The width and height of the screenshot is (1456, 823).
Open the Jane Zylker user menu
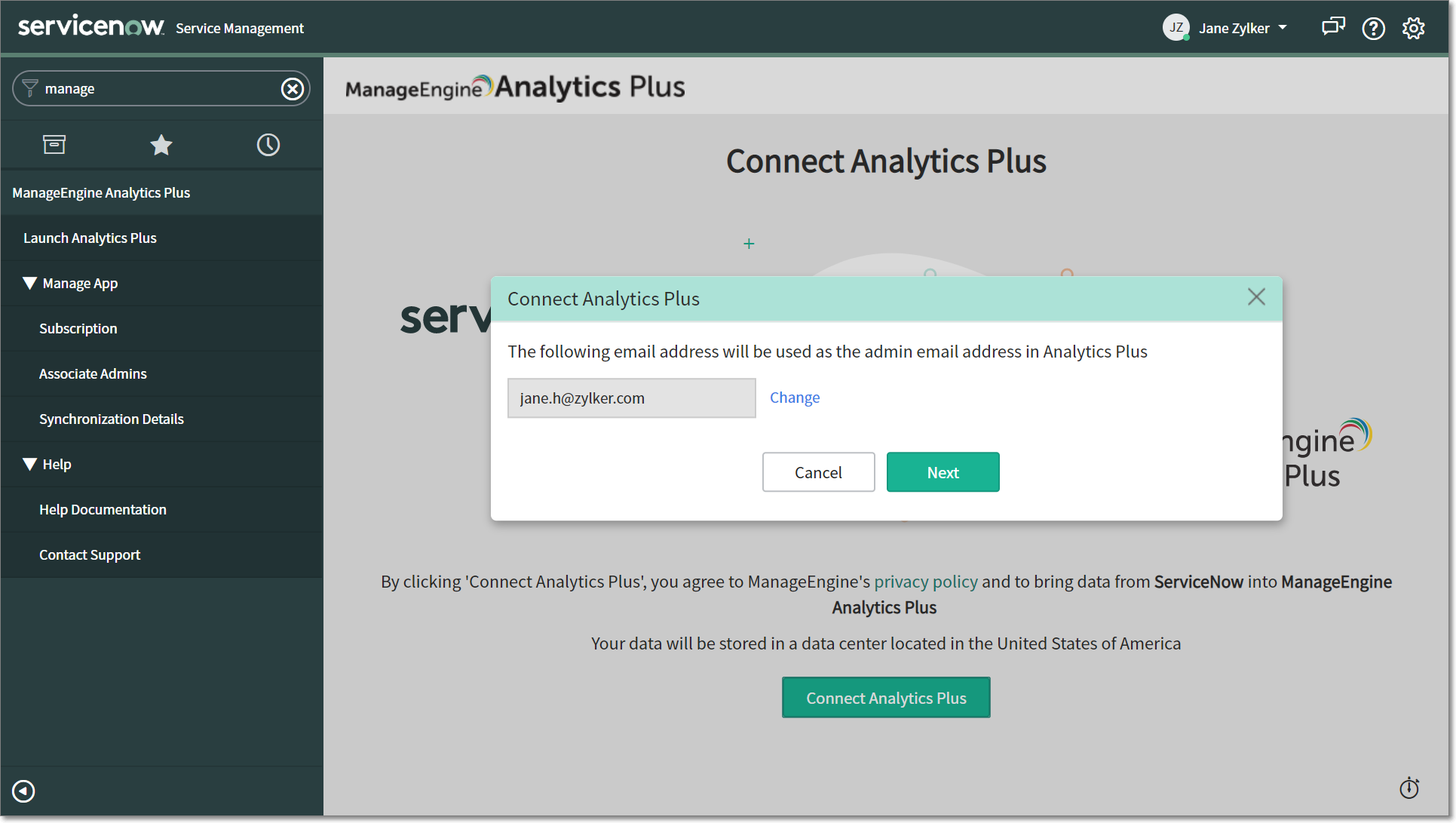click(1234, 28)
